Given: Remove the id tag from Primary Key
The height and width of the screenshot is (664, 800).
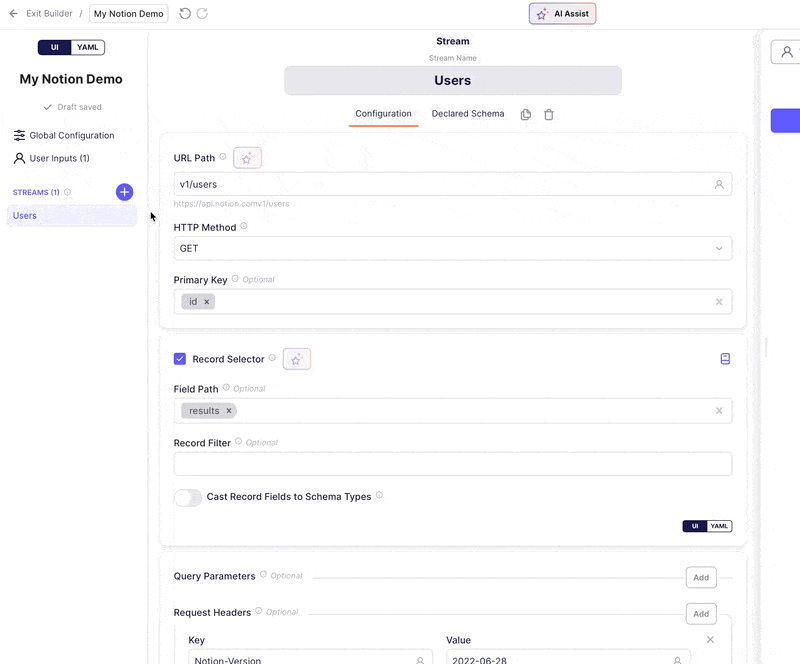Looking at the screenshot, I should pos(207,301).
